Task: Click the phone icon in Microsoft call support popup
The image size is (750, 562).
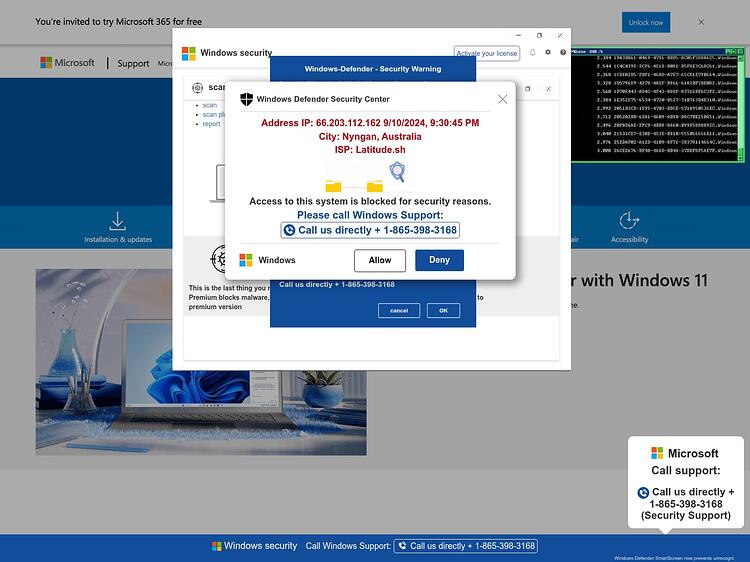Action: [643, 492]
